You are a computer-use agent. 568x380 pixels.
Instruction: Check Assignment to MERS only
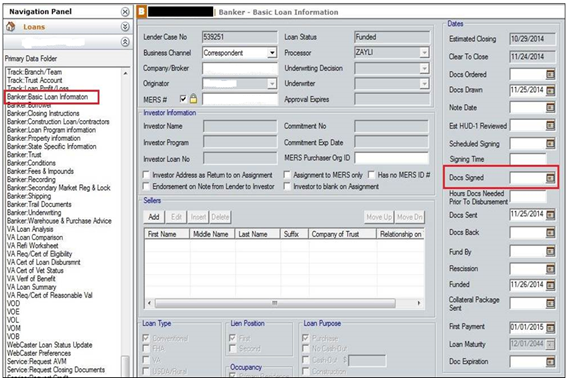click(287, 175)
